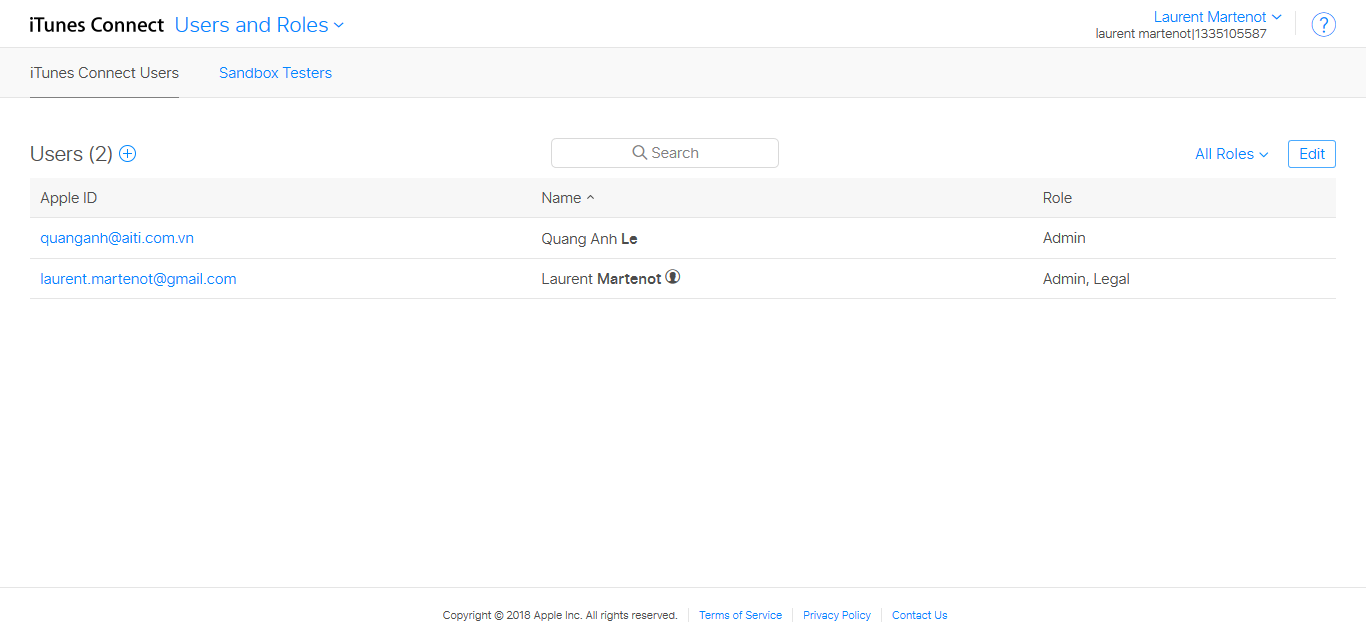Click the account holder icon beside Martenot
The image size is (1366, 642).
[x=673, y=278]
